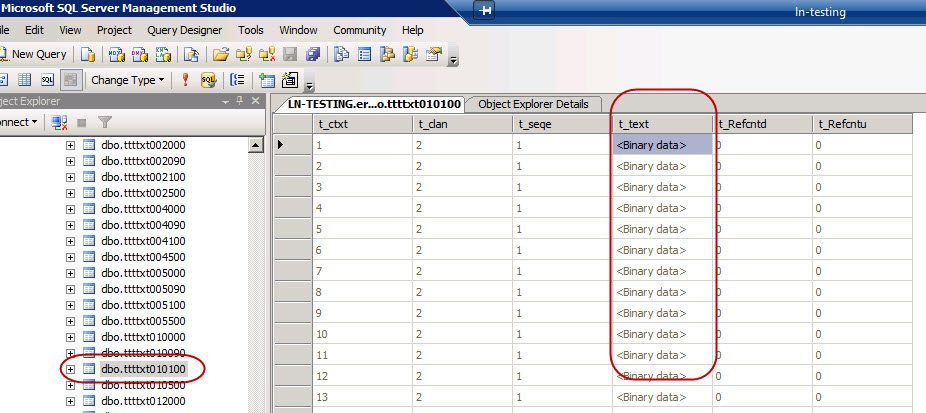Close the Object Explorer panel
This screenshot has width=926, height=413.
(x=255, y=101)
